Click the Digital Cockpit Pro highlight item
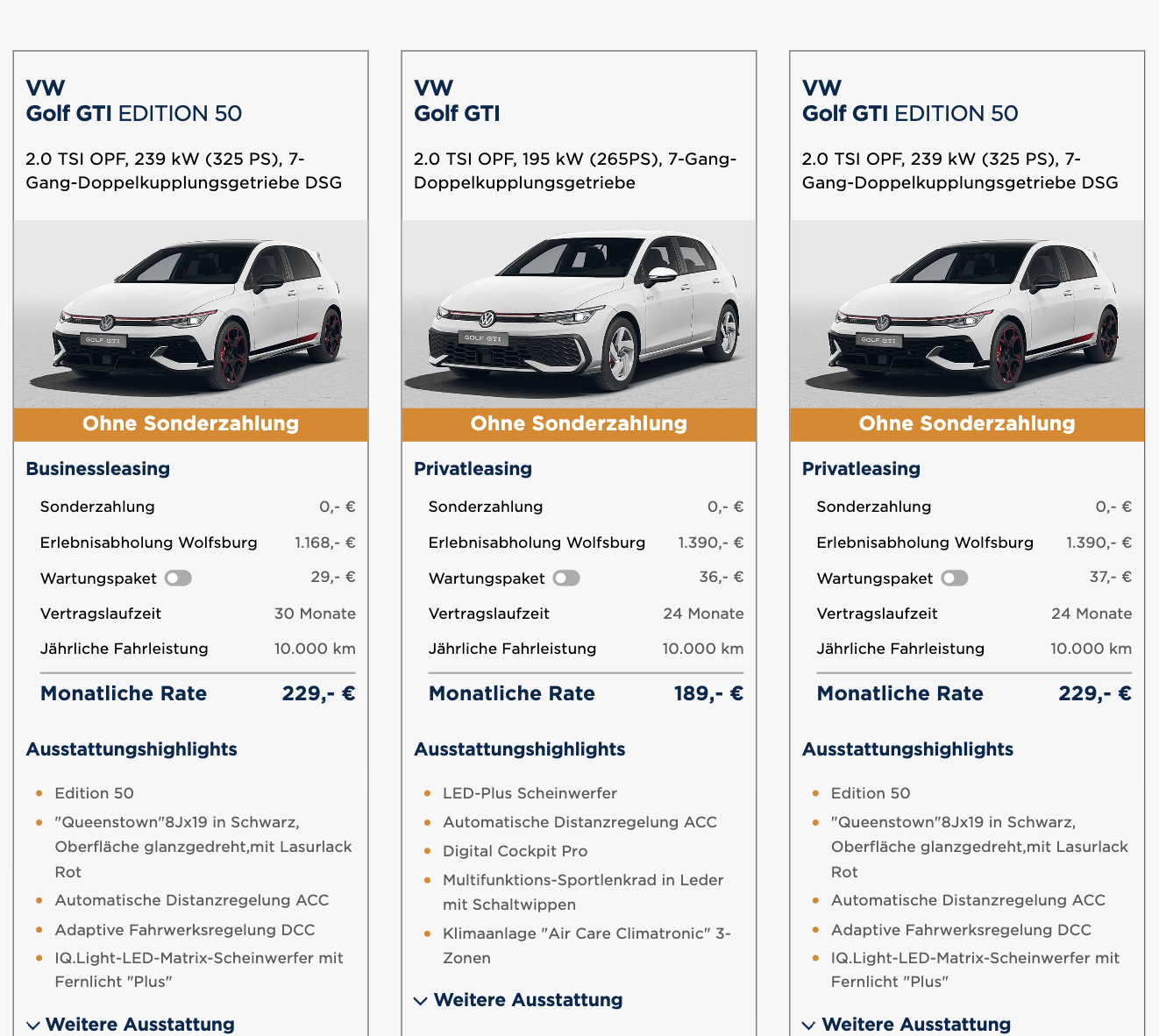This screenshot has height=1036, width=1159. (x=515, y=851)
